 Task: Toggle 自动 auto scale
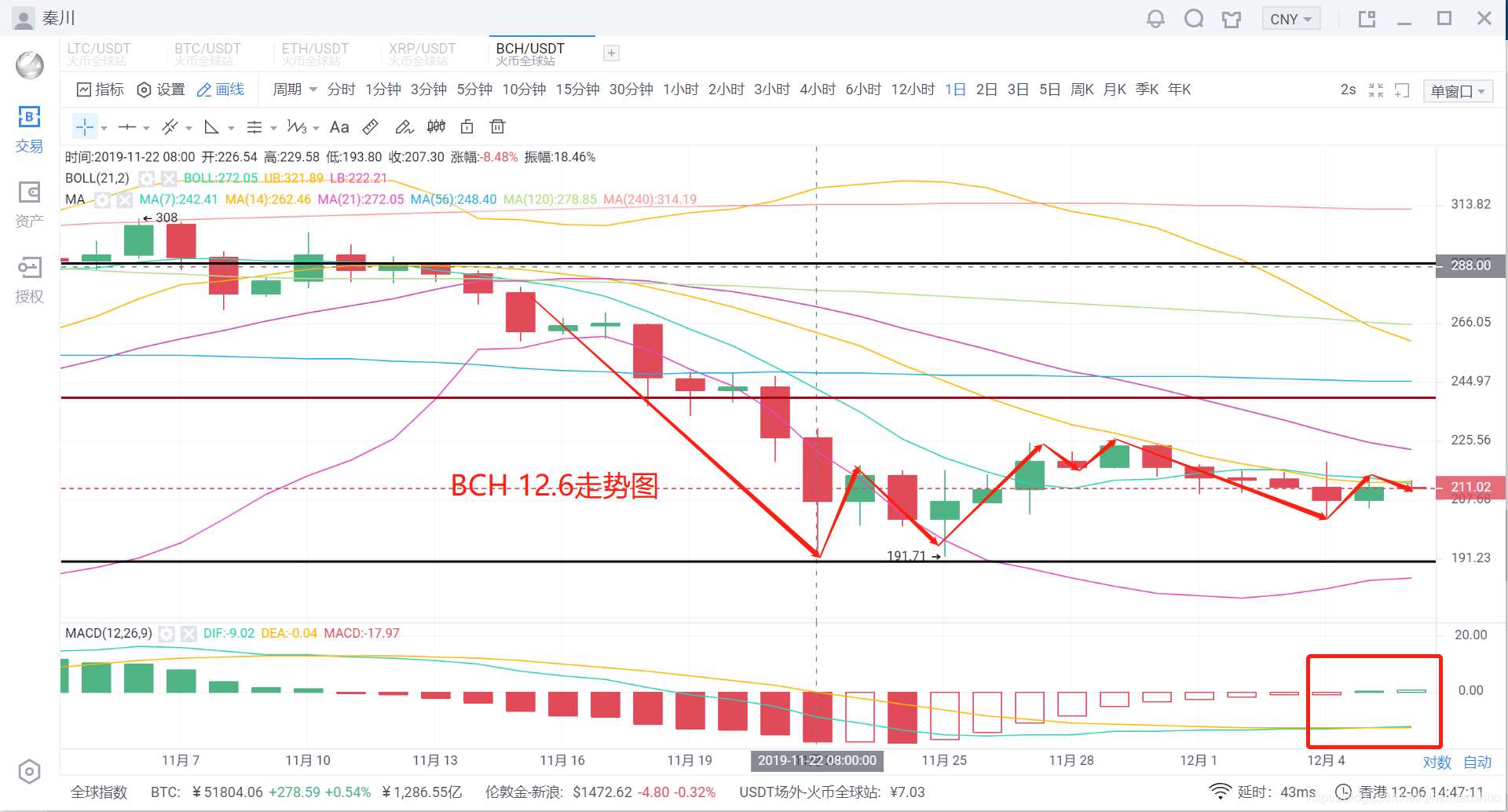coord(1477,763)
